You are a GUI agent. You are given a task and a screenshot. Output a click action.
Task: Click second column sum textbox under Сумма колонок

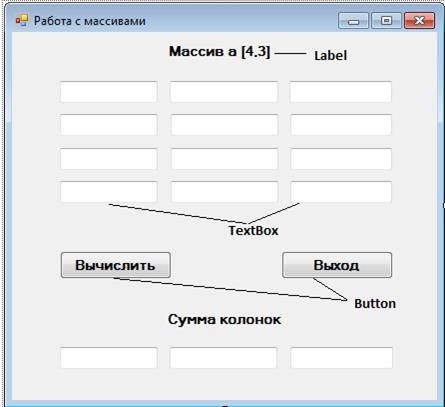pos(223,358)
